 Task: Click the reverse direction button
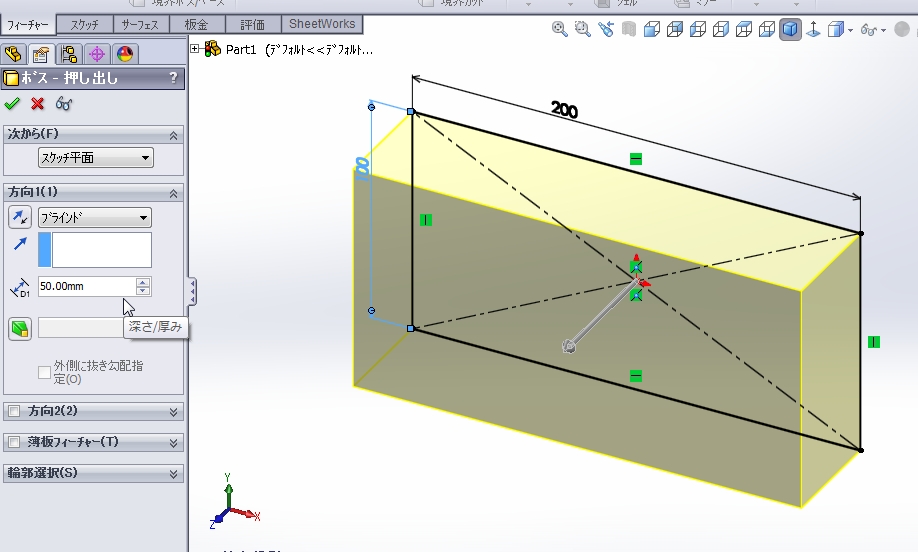(x=19, y=217)
